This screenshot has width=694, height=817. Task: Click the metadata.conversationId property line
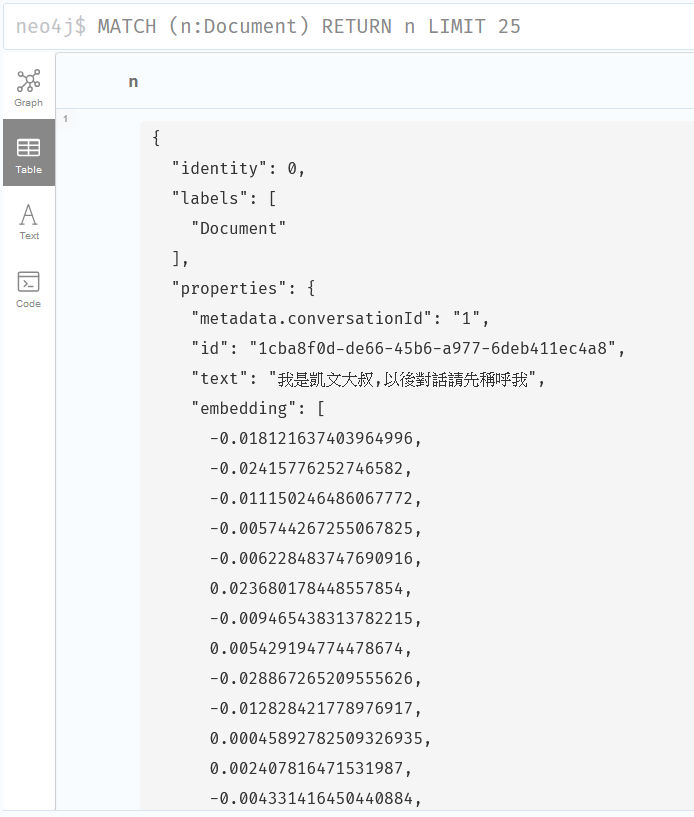(x=340, y=318)
